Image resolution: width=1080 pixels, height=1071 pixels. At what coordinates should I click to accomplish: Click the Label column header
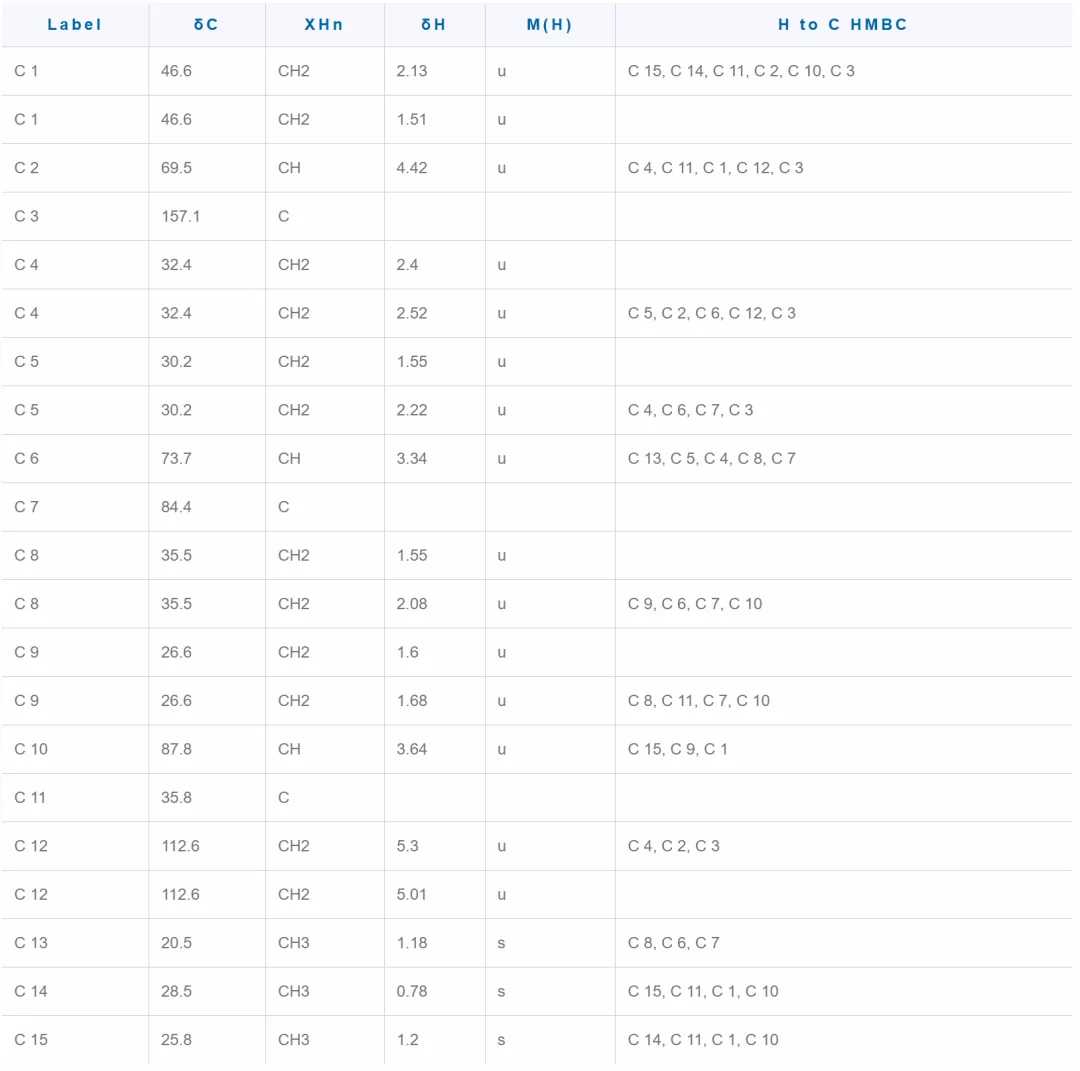pyautogui.click(x=74, y=25)
